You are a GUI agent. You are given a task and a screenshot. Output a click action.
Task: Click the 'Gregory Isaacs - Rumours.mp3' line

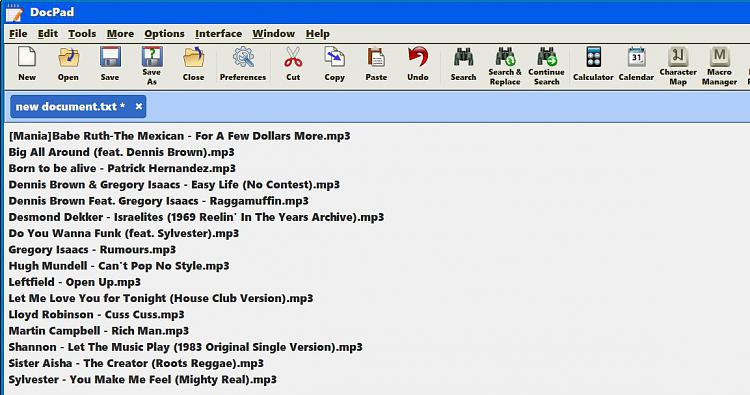(92, 250)
